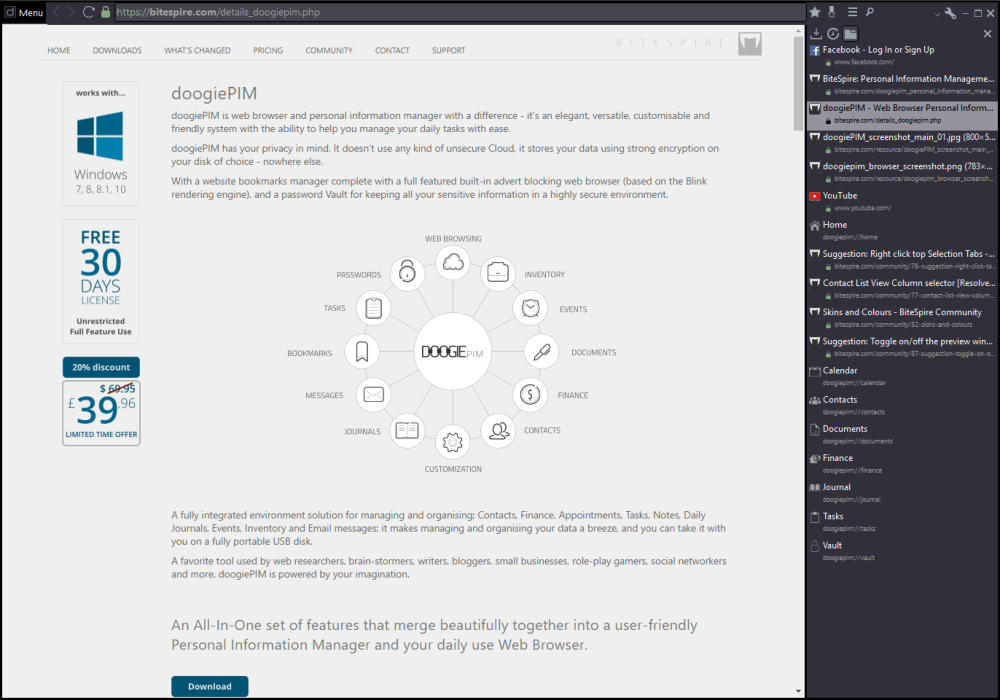Close the side tabs panel
Image resolution: width=1000 pixels, height=700 pixels.
[987, 34]
